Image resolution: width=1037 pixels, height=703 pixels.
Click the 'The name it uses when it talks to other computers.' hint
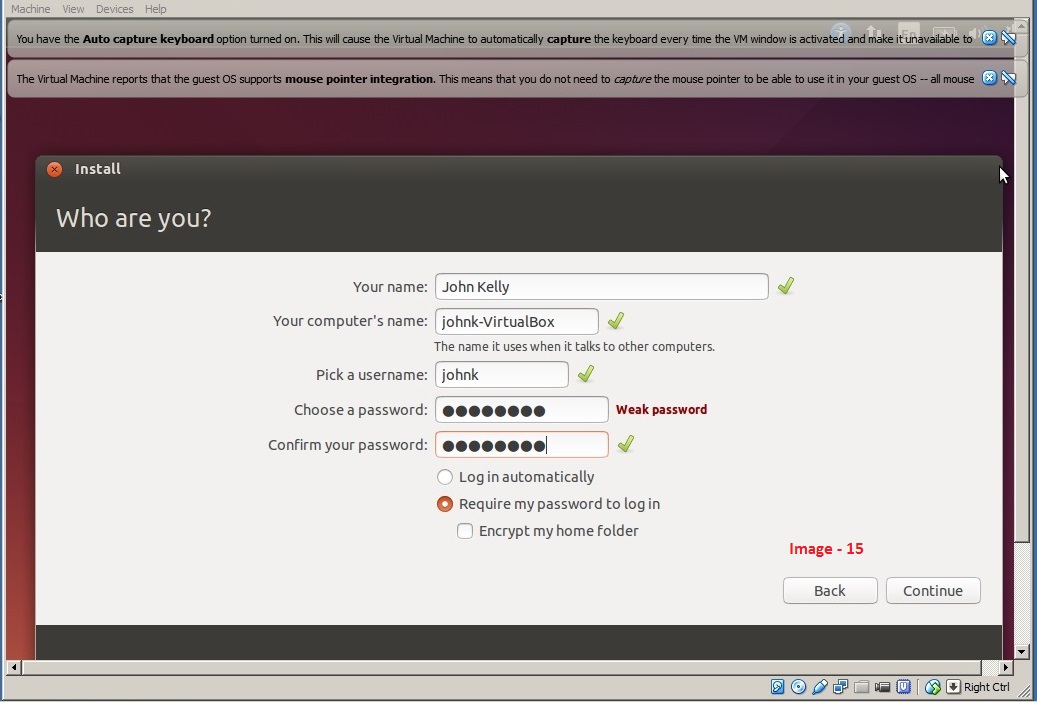(x=574, y=347)
